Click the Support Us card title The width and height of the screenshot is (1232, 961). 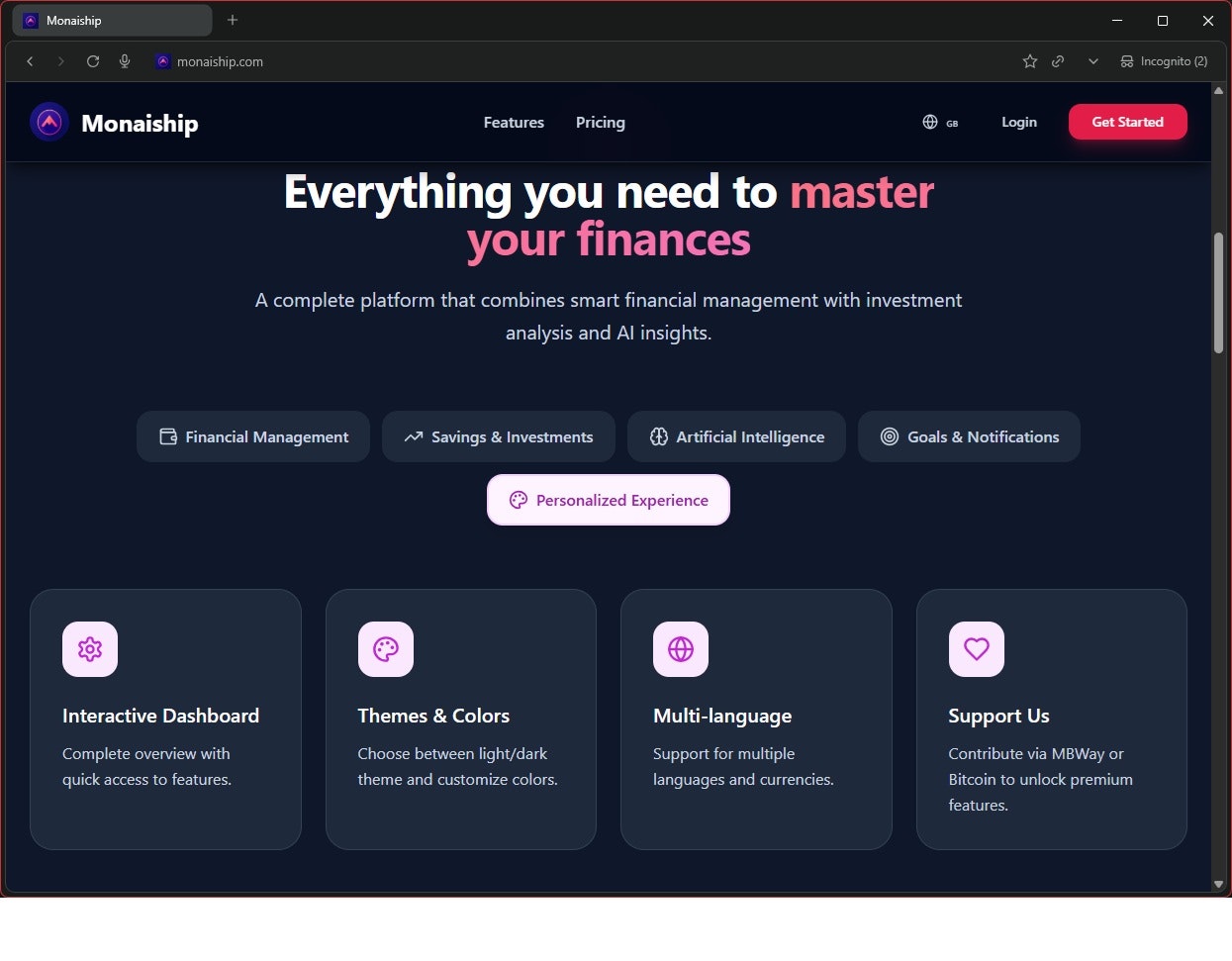pos(998,717)
